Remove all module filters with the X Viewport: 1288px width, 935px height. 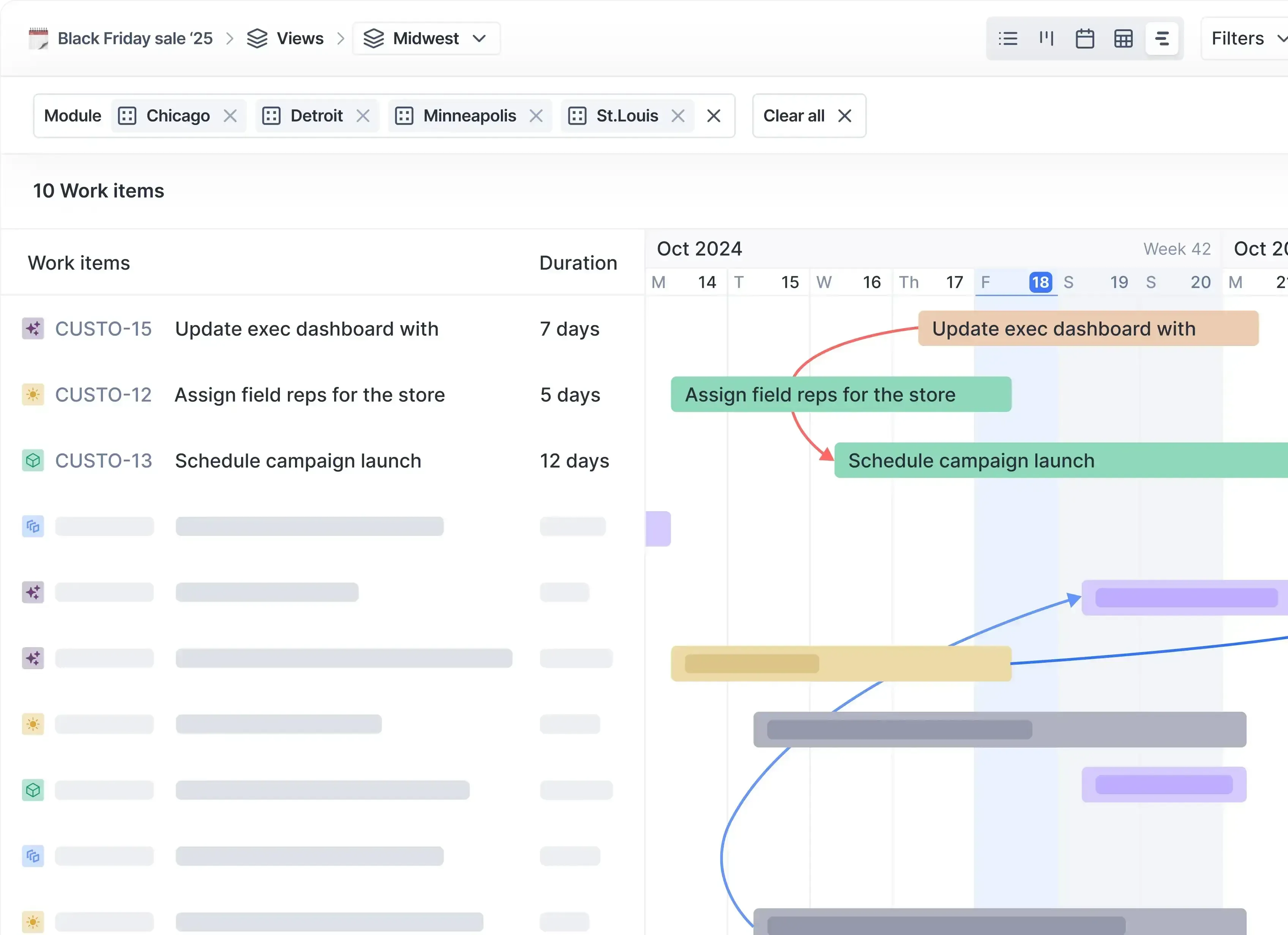714,115
